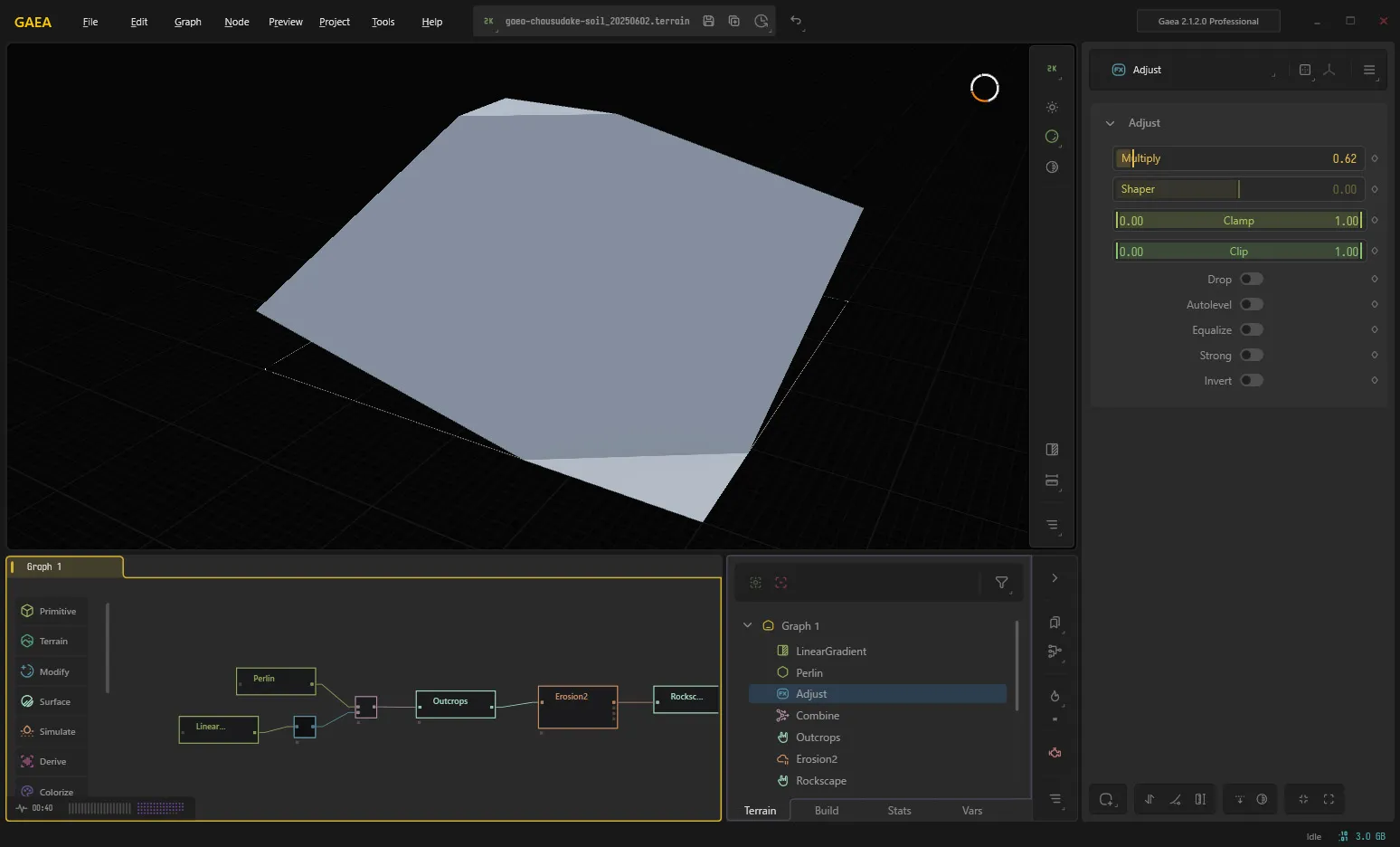Switch to the Build tab

pyautogui.click(x=827, y=811)
